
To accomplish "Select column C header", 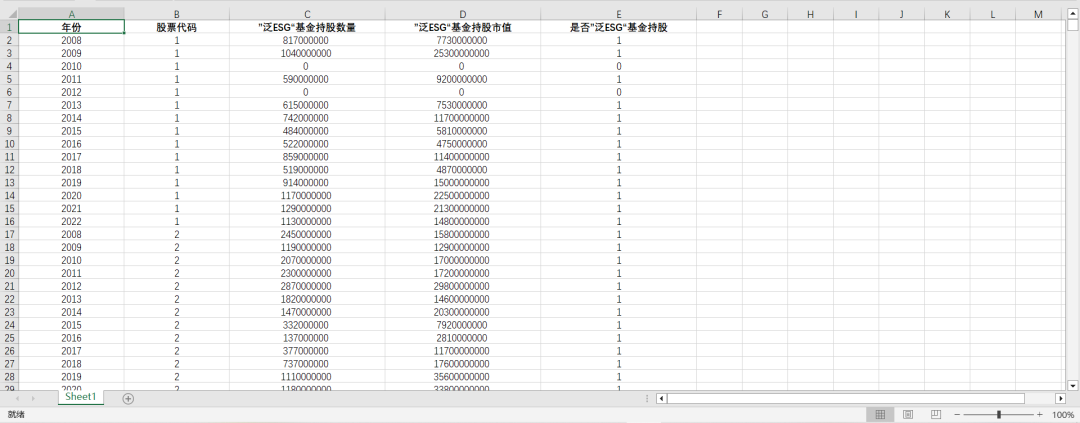I will click(307, 14).
